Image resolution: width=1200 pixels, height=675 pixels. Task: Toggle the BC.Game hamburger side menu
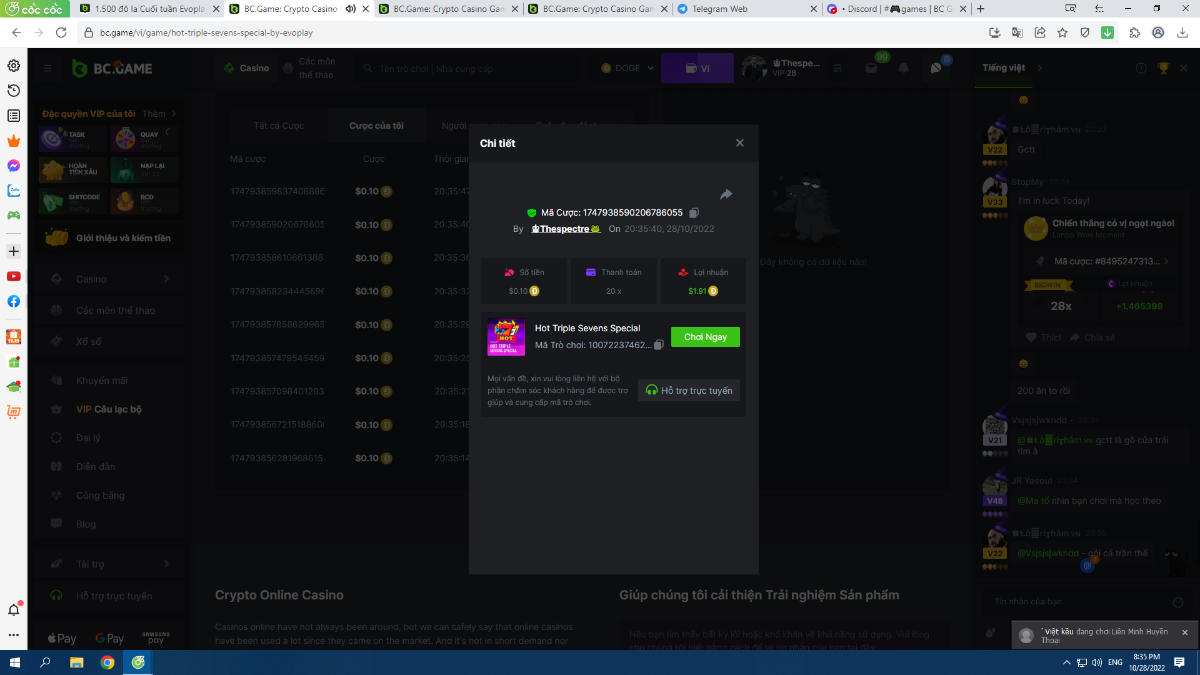(47, 68)
